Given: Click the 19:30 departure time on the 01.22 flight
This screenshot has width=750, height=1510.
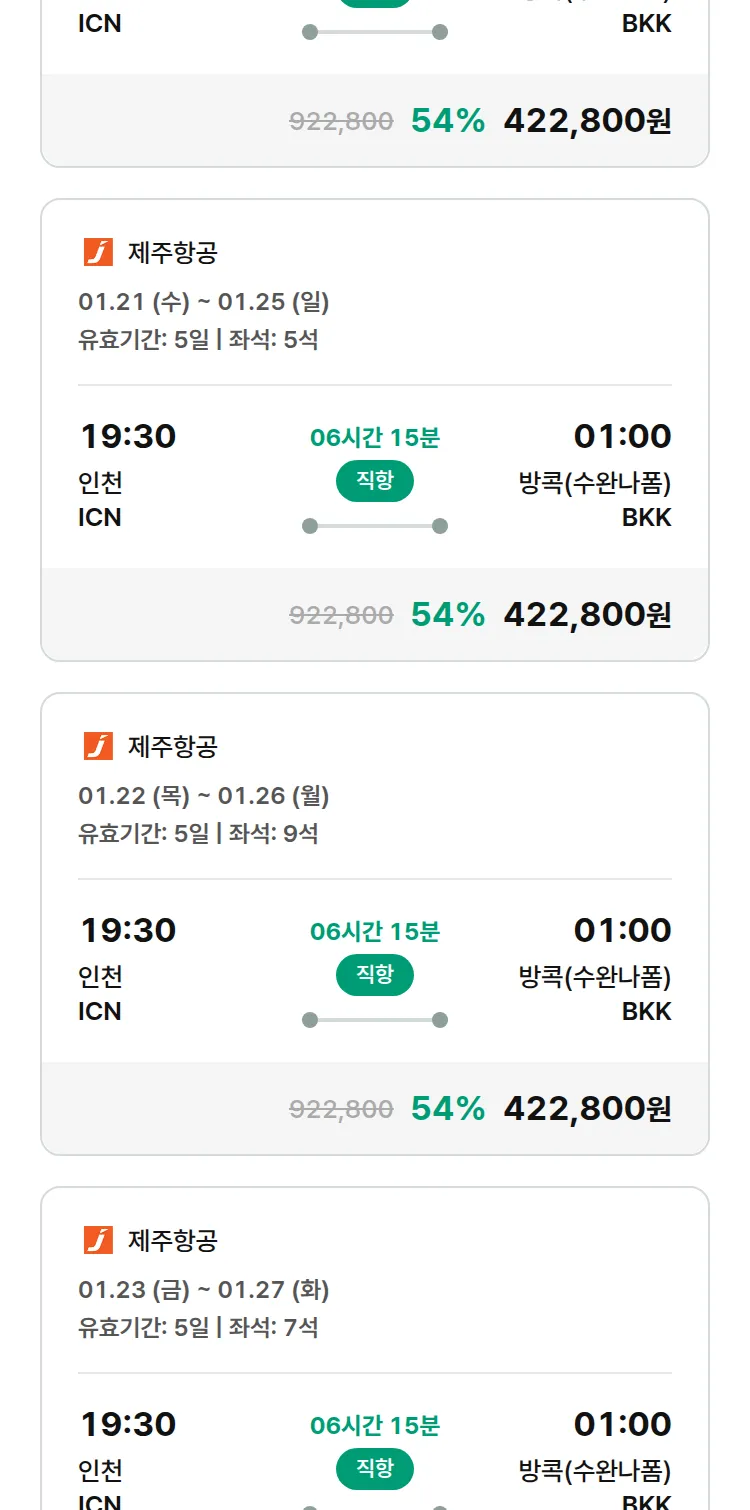Looking at the screenshot, I should (128, 930).
